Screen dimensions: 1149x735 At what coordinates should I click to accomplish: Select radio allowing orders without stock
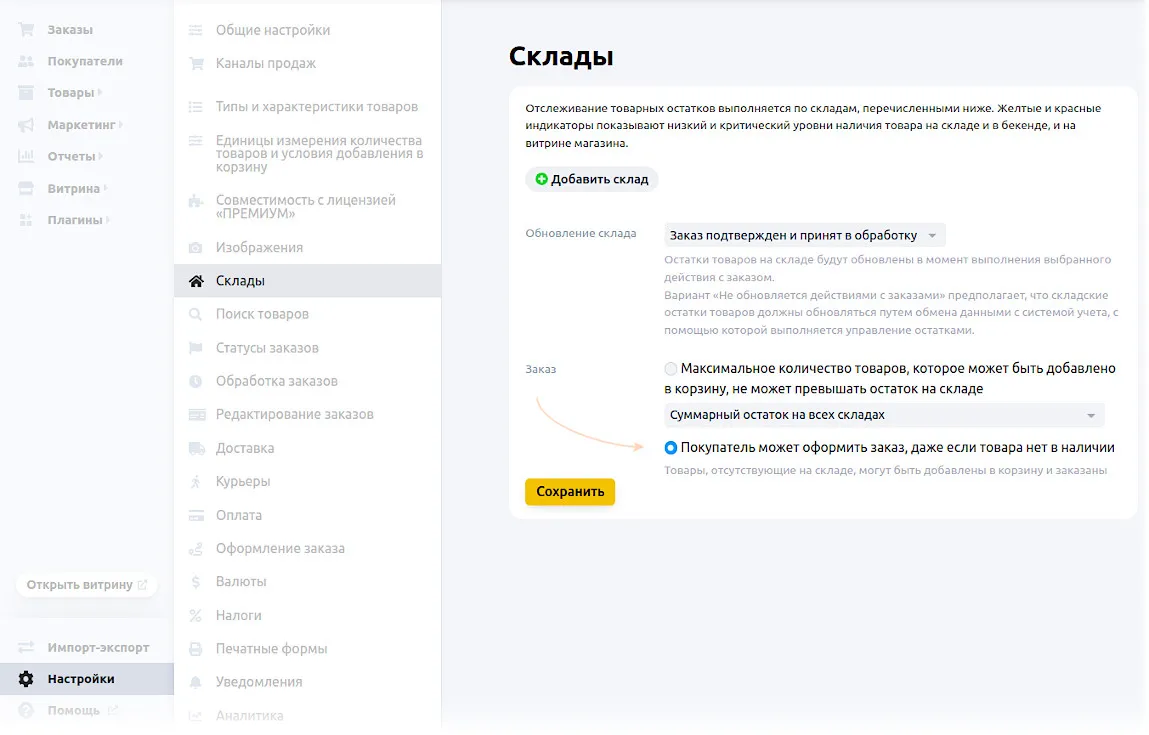point(671,448)
